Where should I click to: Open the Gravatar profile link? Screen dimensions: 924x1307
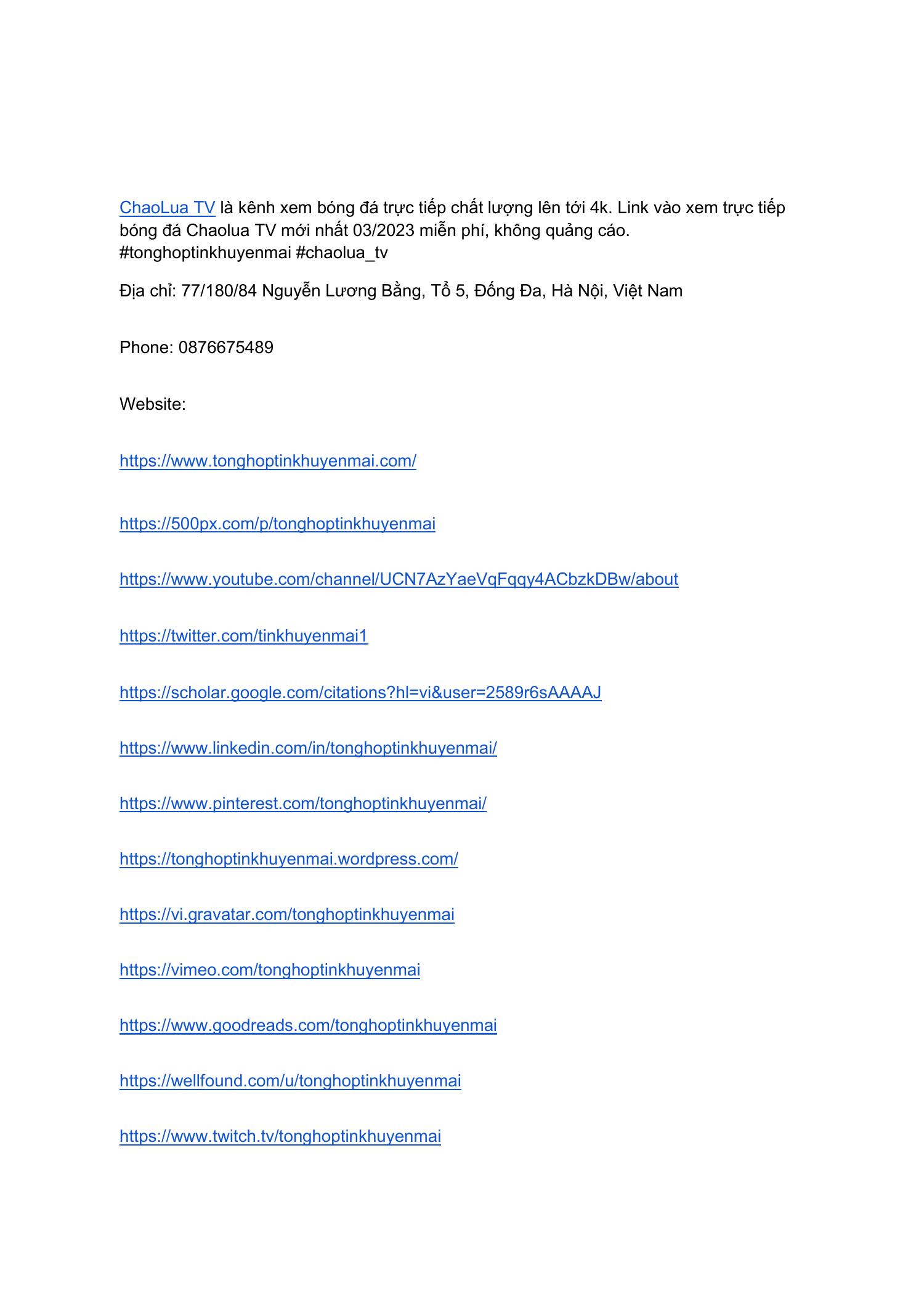(x=287, y=914)
